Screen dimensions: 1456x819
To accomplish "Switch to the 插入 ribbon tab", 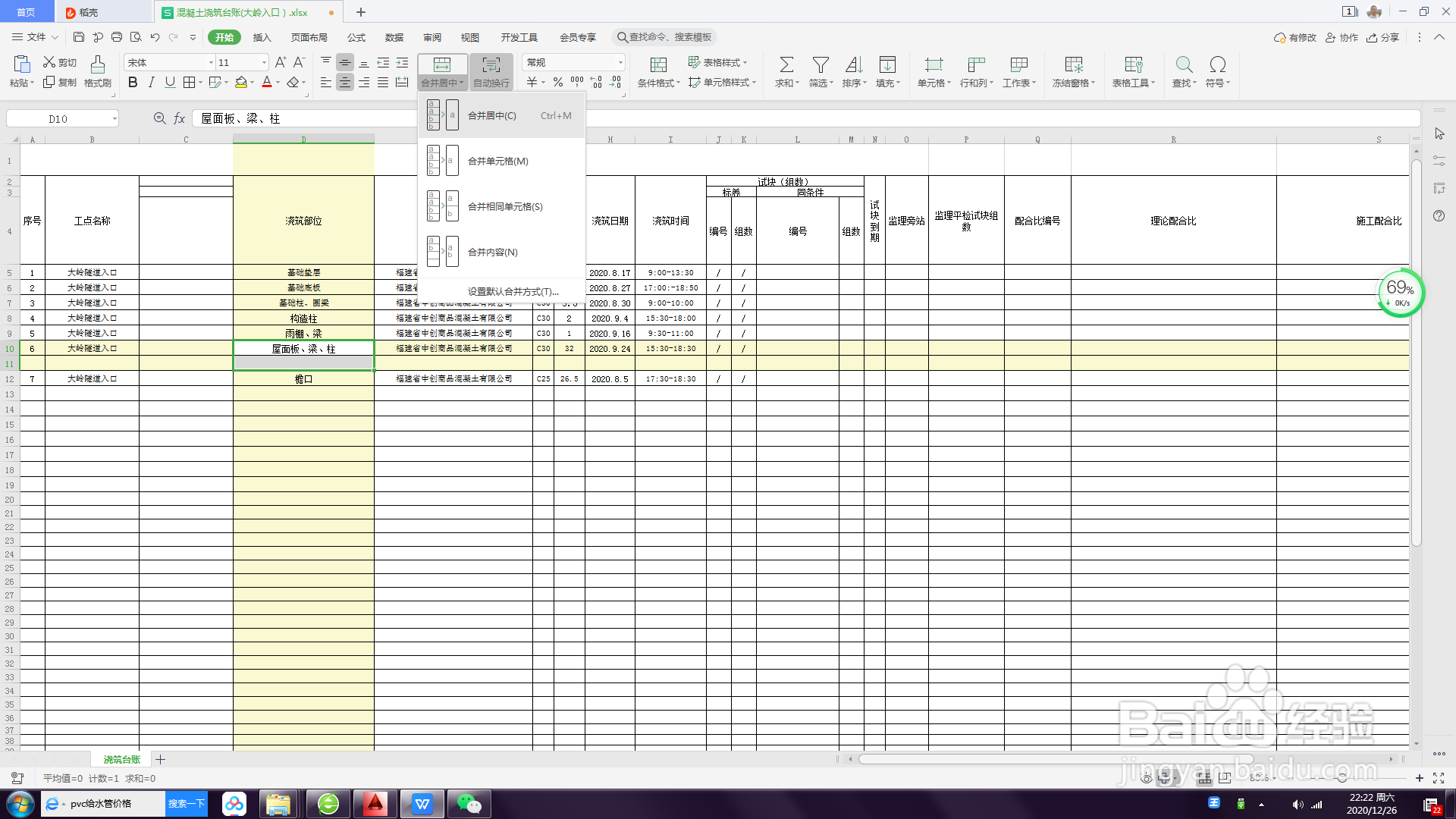I will coord(262,37).
